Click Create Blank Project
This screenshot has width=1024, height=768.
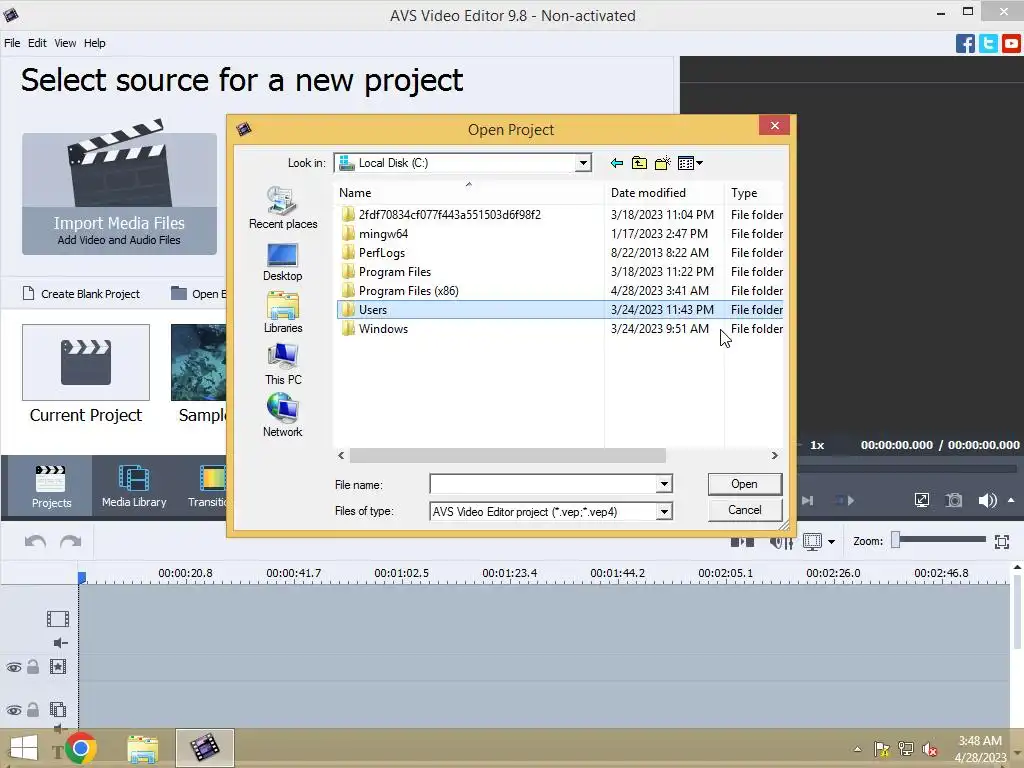click(82, 294)
